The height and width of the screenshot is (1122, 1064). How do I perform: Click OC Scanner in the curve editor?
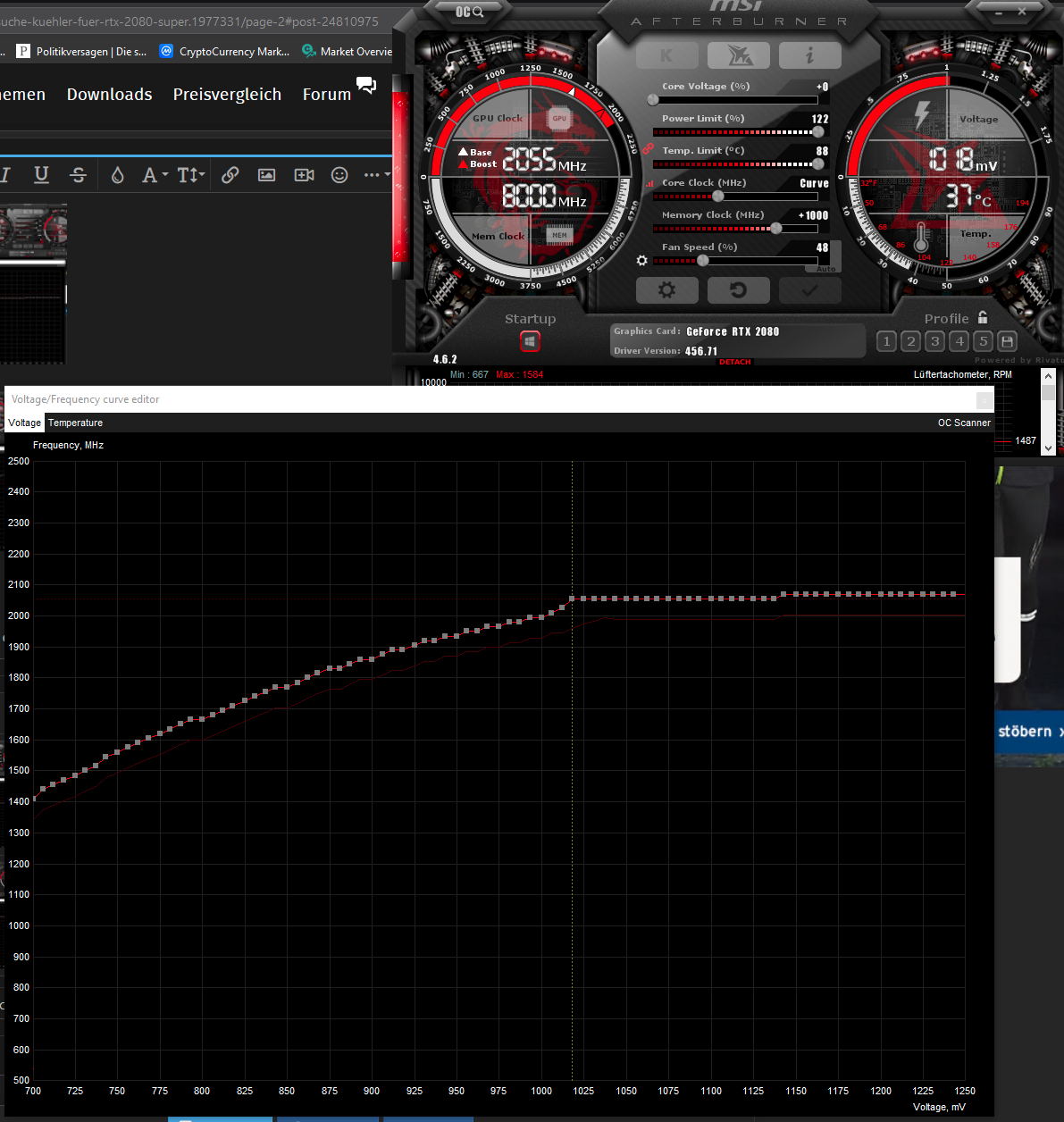coord(964,423)
